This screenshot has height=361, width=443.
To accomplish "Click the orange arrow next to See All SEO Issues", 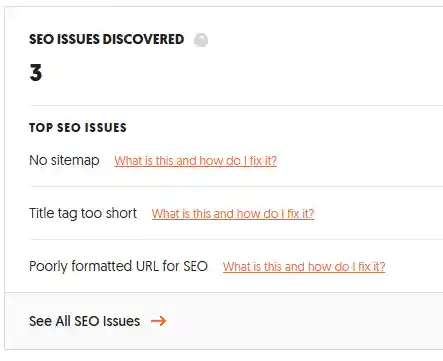I will 158,321.
